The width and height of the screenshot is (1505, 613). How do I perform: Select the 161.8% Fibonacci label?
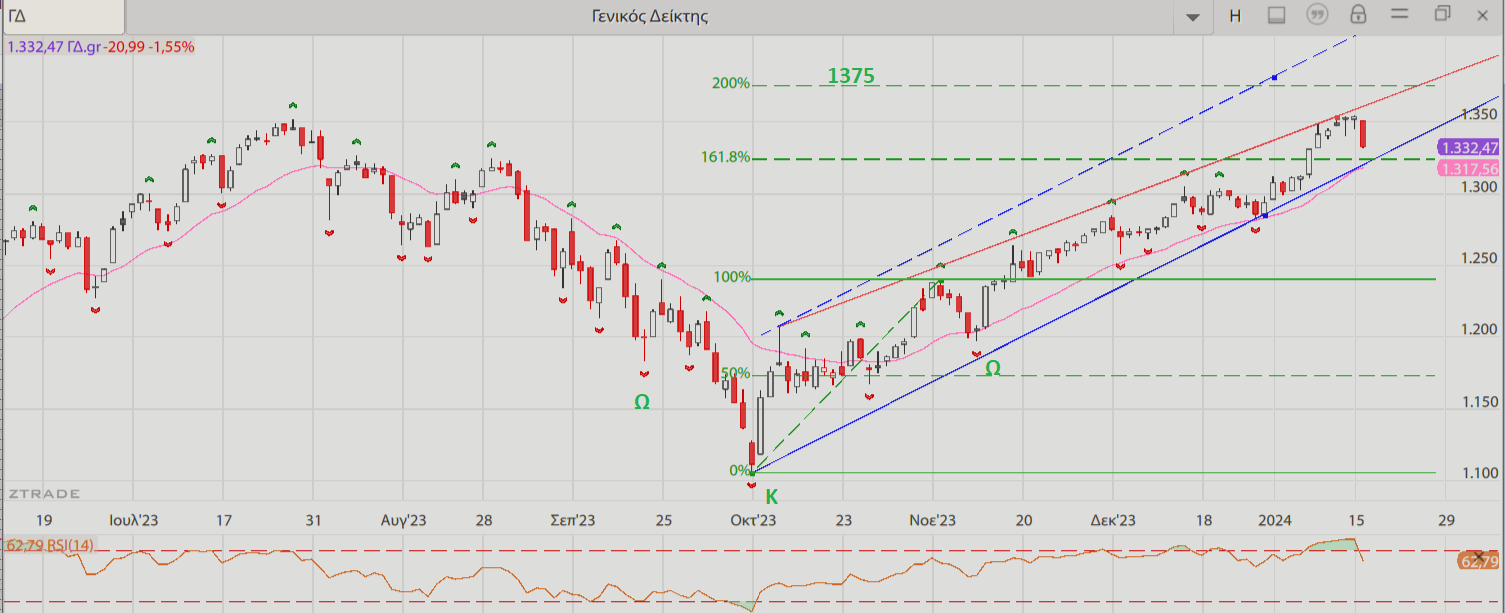725,157
